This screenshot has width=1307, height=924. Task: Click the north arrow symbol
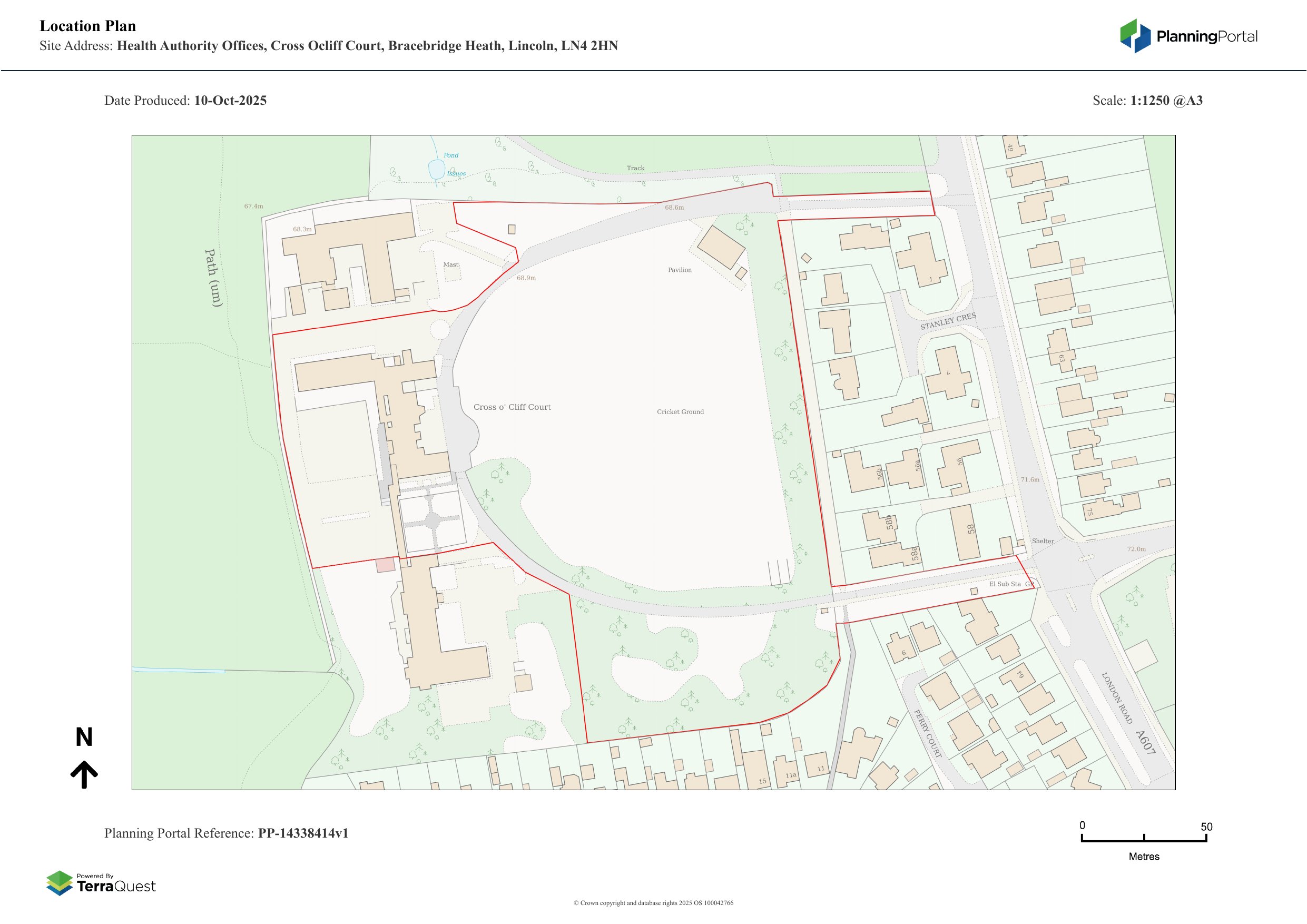click(84, 773)
